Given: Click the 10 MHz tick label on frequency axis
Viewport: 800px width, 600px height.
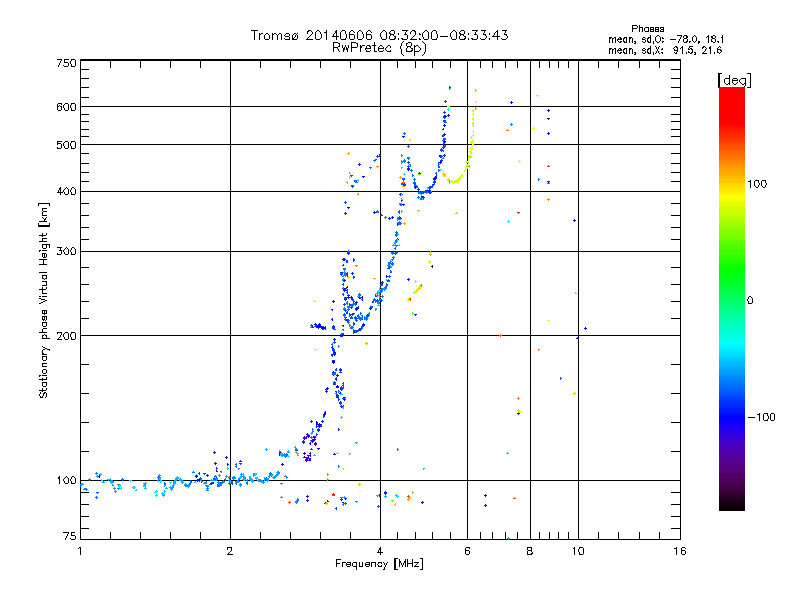Looking at the screenshot, I should point(578,551).
